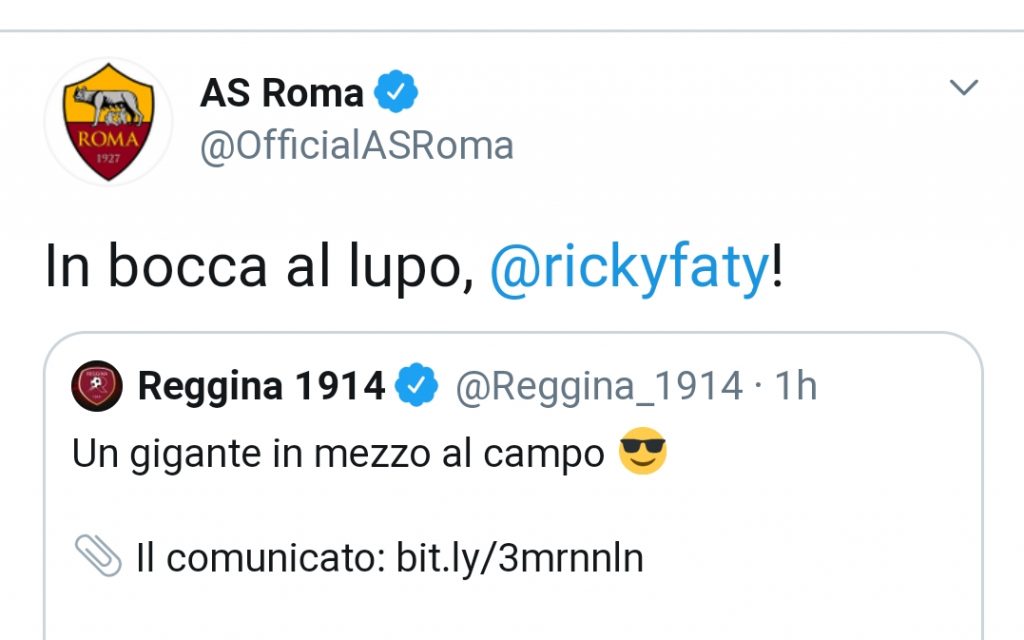Click the paperclip emoji before Il comunicato
Viewport: 1024px width, 640px height.
point(98,553)
